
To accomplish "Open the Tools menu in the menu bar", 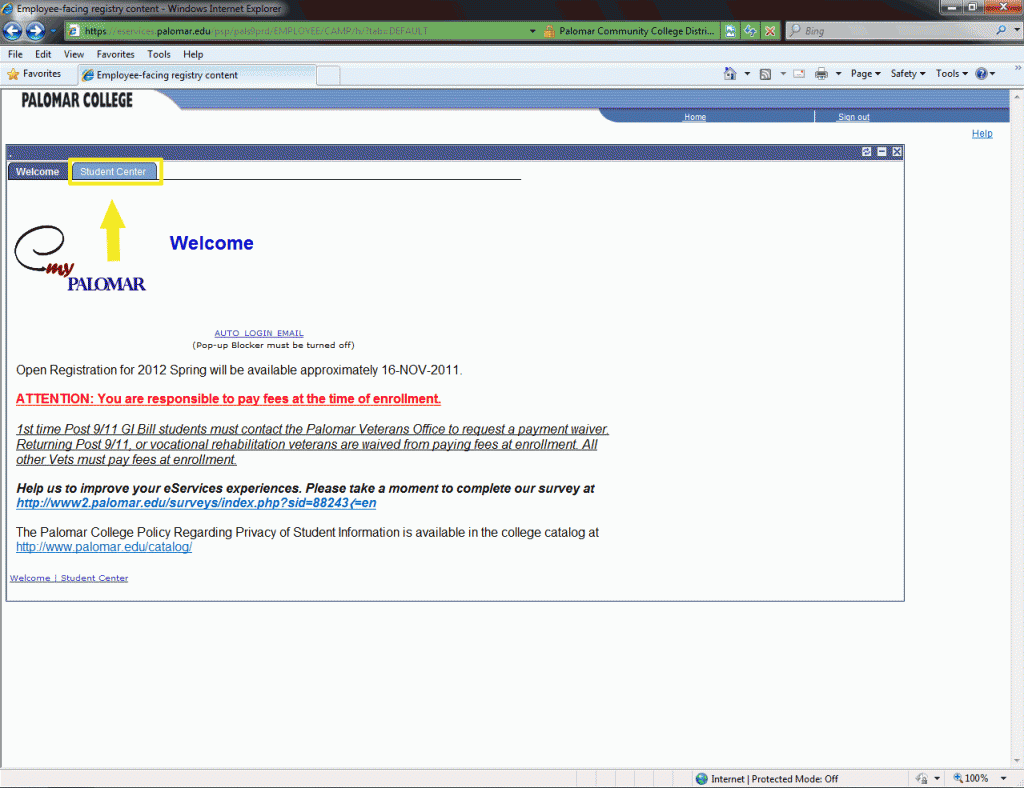I will click(159, 54).
